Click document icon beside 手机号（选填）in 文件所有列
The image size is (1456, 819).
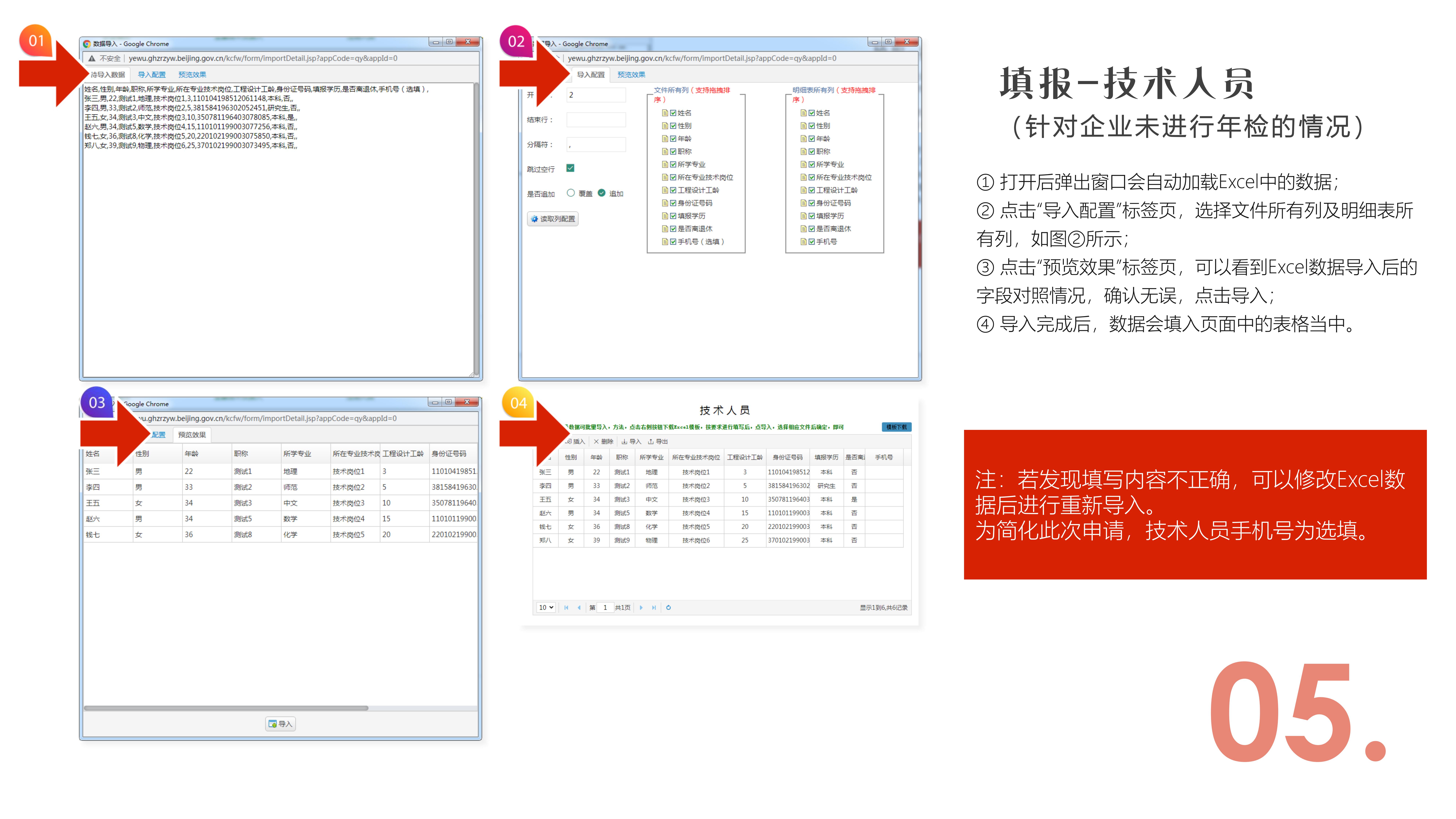coord(665,242)
